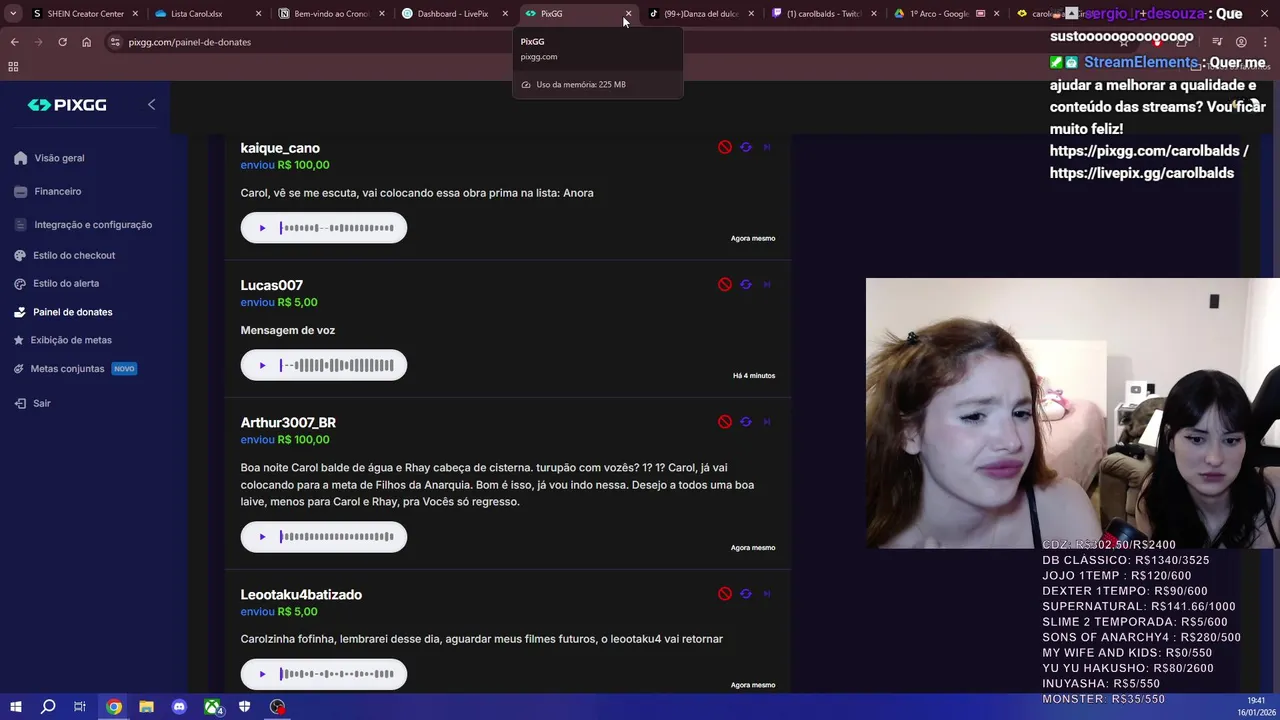This screenshot has width=1280, height=720.
Task: Open Estilo do alerta page
Action: click(x=57, y=283)
